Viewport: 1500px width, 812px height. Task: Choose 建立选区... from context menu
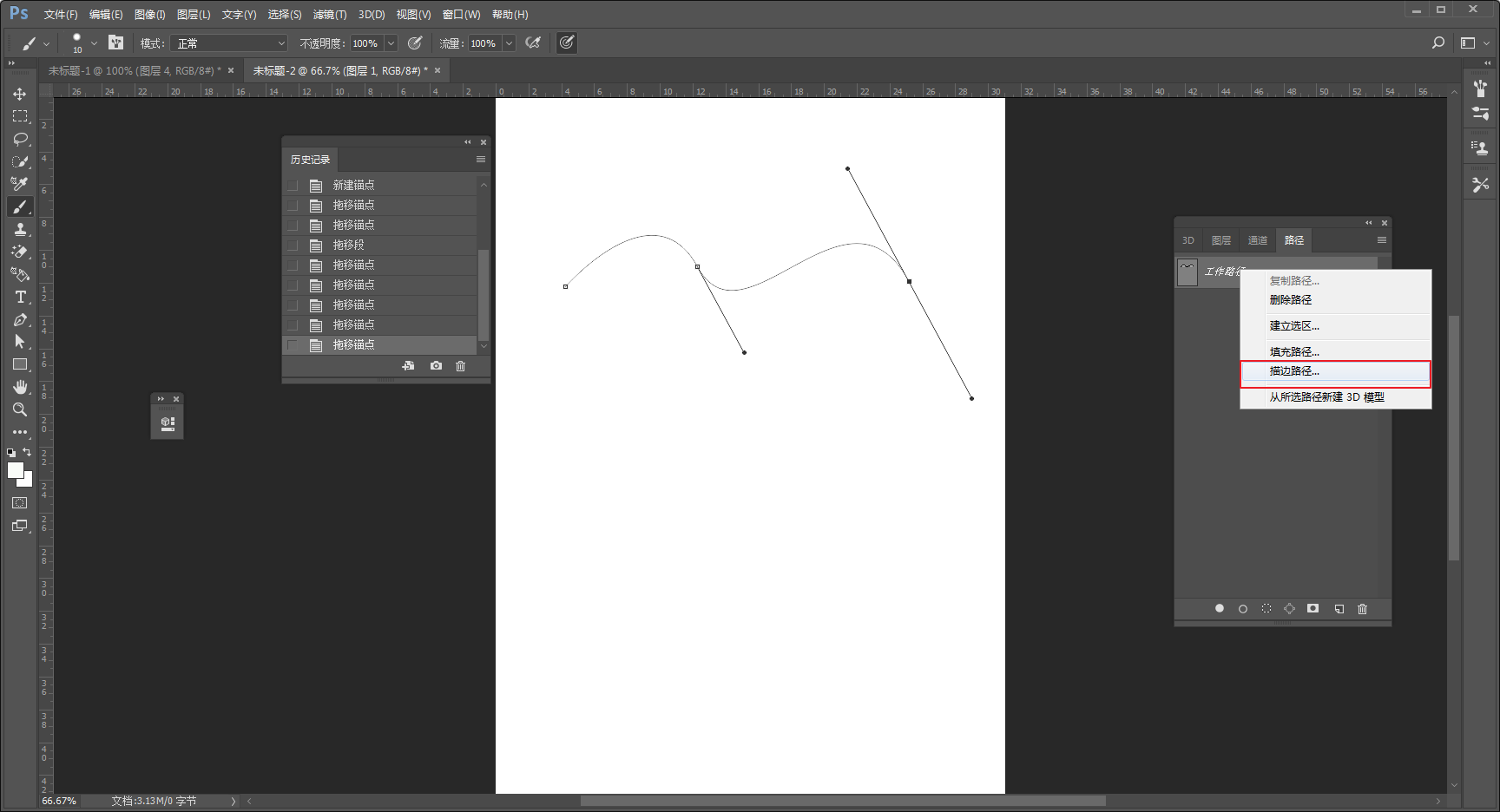(1335, 326)
